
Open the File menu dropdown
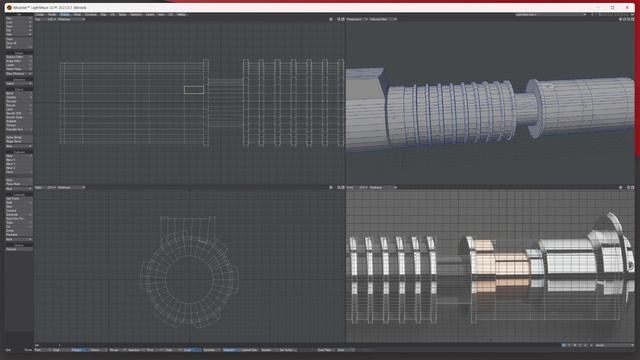point(19,18)
